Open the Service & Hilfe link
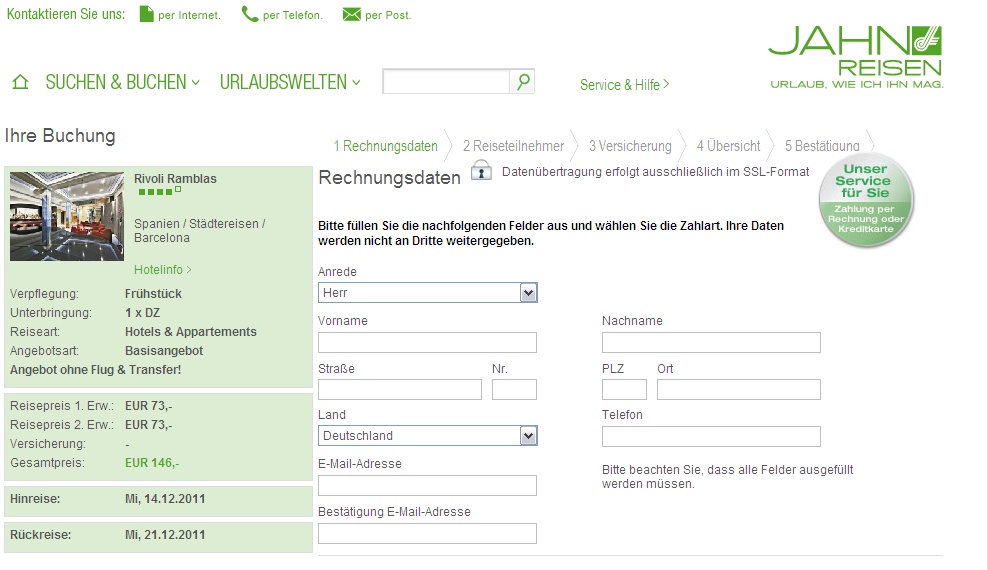The image size is (988, 570). click(624, 84)
